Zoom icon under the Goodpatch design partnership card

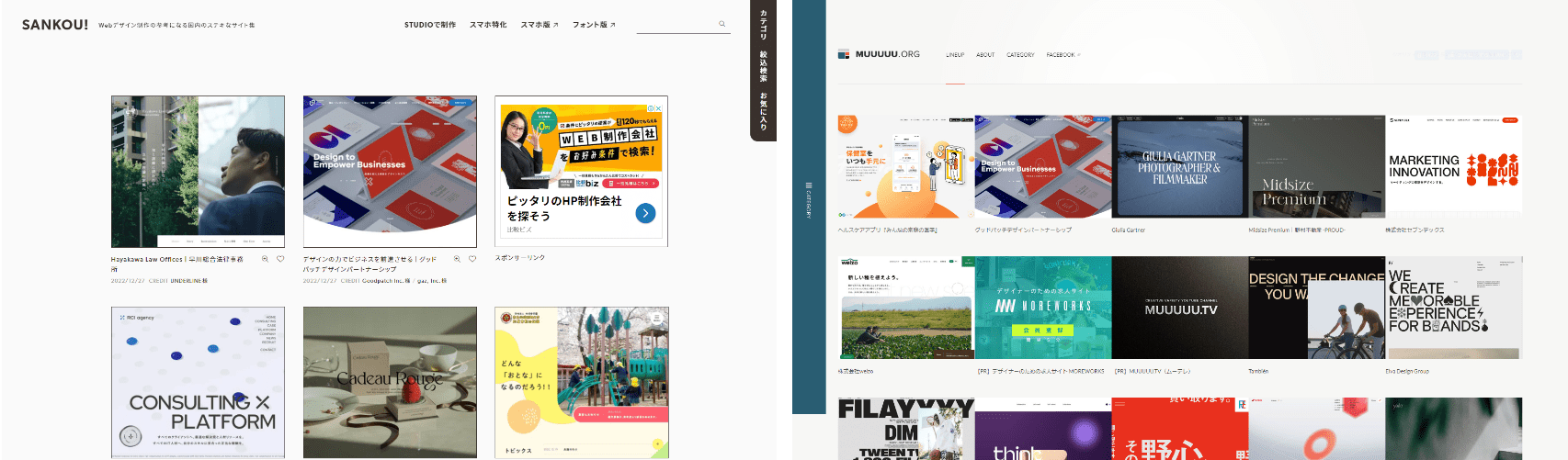point(457,259)
